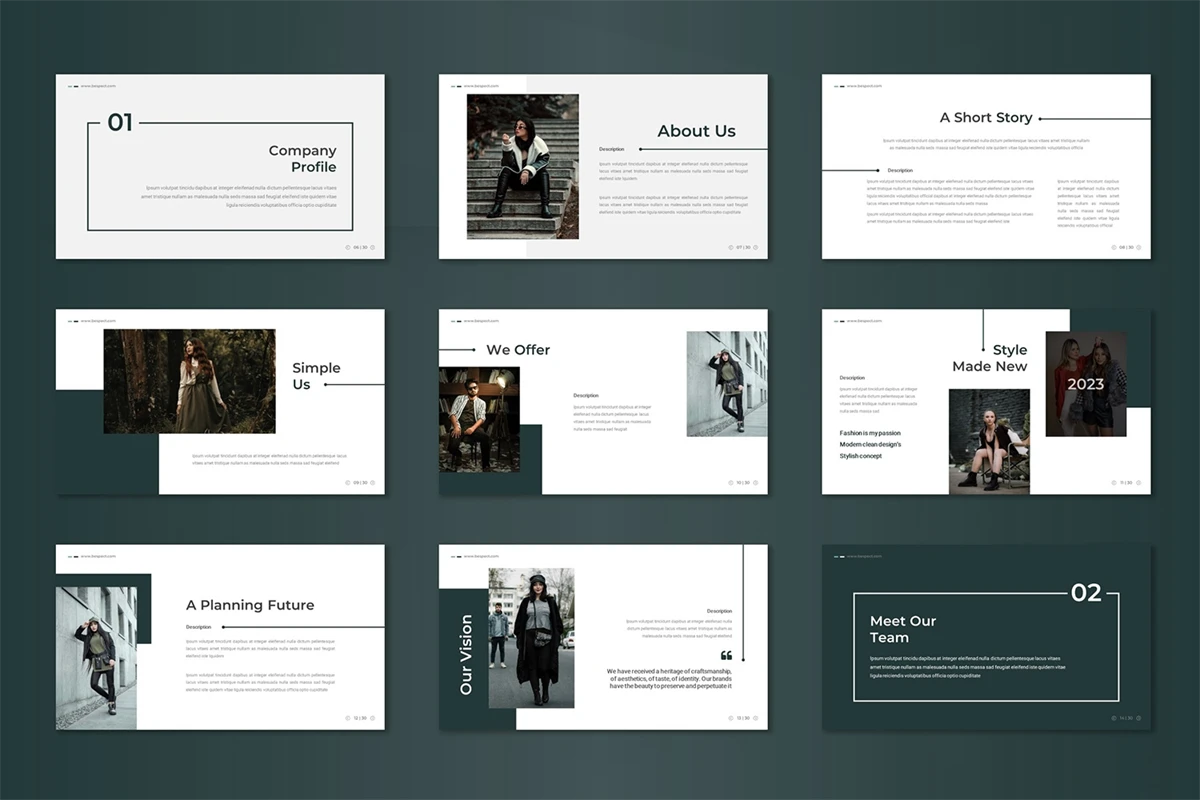Click the About Us heading
The image size is (1200, 800).
click(x=696, y=131)
